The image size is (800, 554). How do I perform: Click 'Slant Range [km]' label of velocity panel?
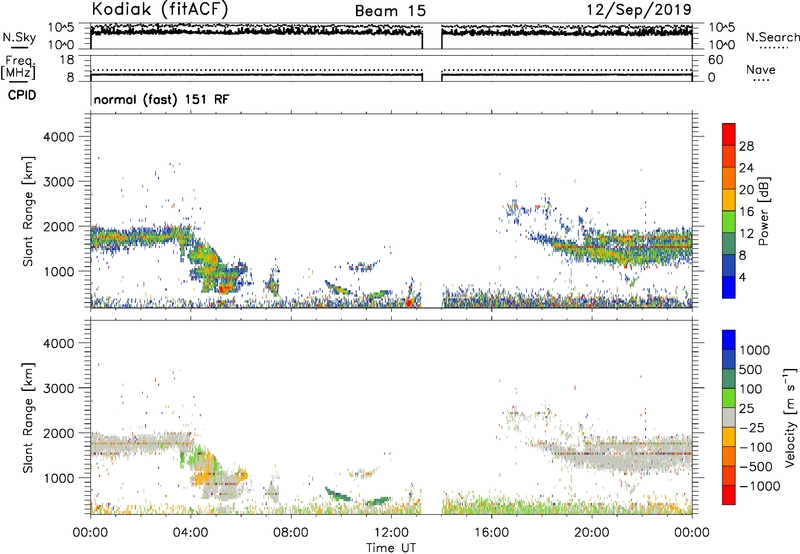pyautogui.click(x=28, y=418)
